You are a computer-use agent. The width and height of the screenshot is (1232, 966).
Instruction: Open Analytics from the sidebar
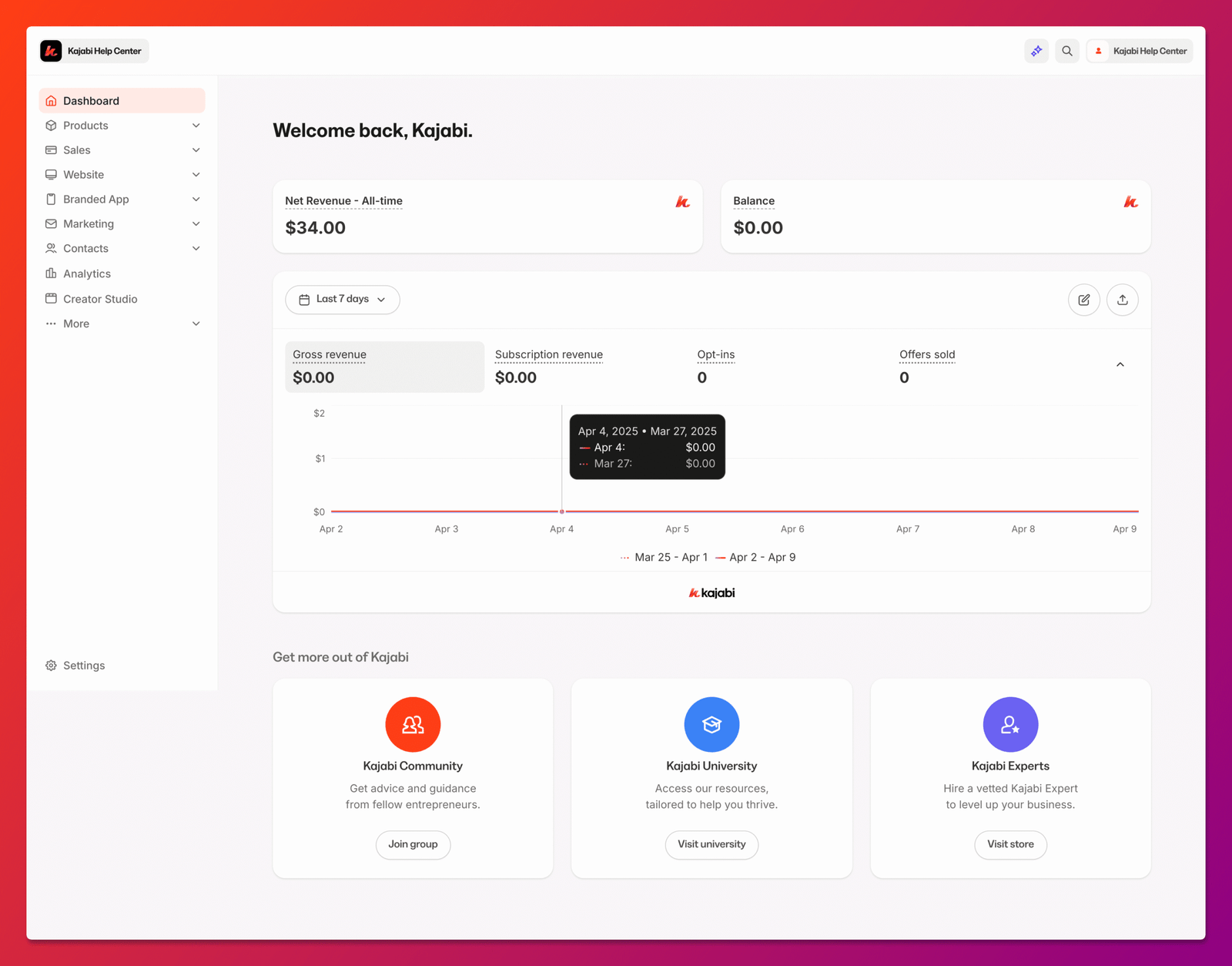[87, 273]
